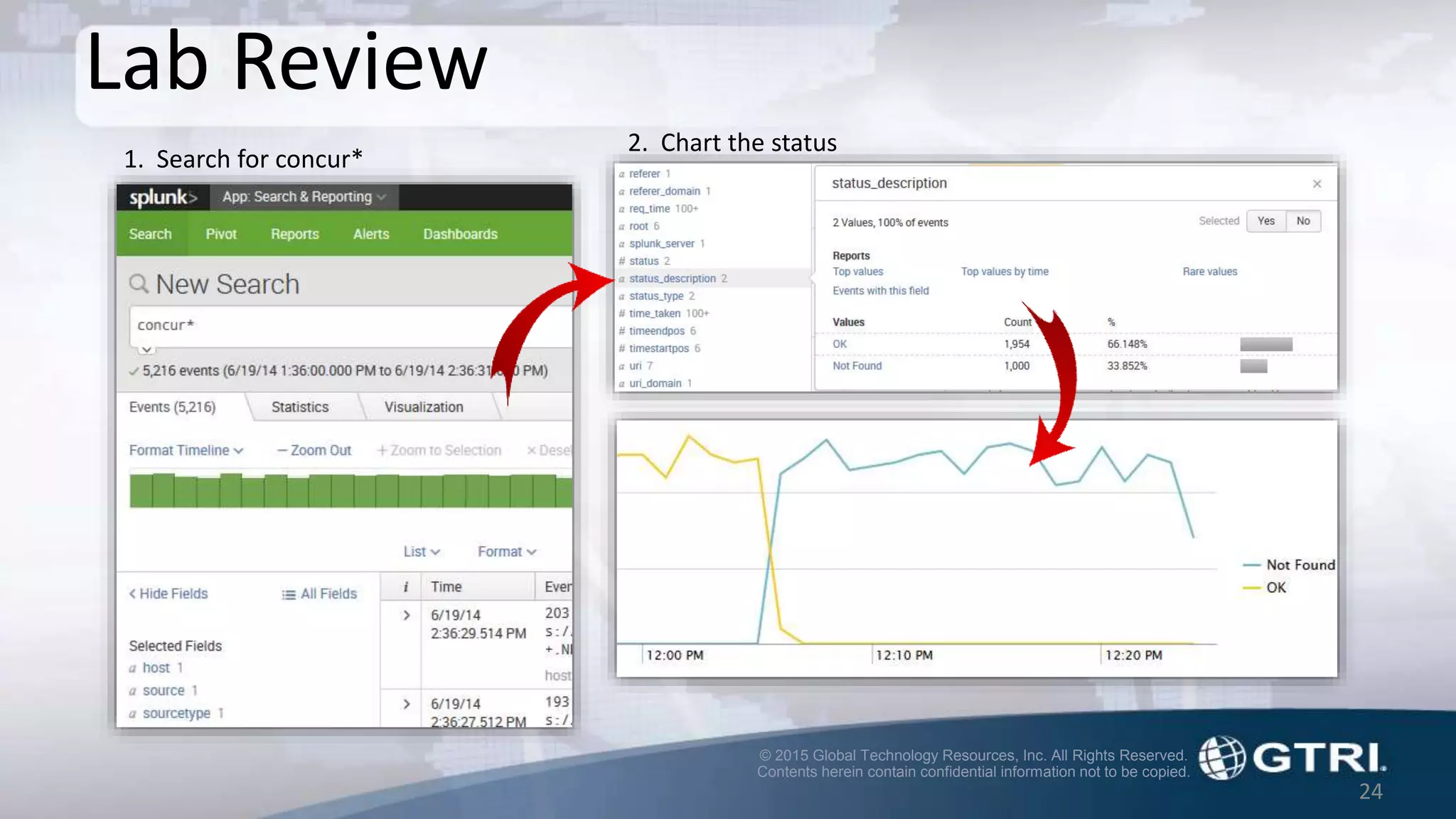
Task: Select No for Selected field
Action: [x=1302, y=221]
